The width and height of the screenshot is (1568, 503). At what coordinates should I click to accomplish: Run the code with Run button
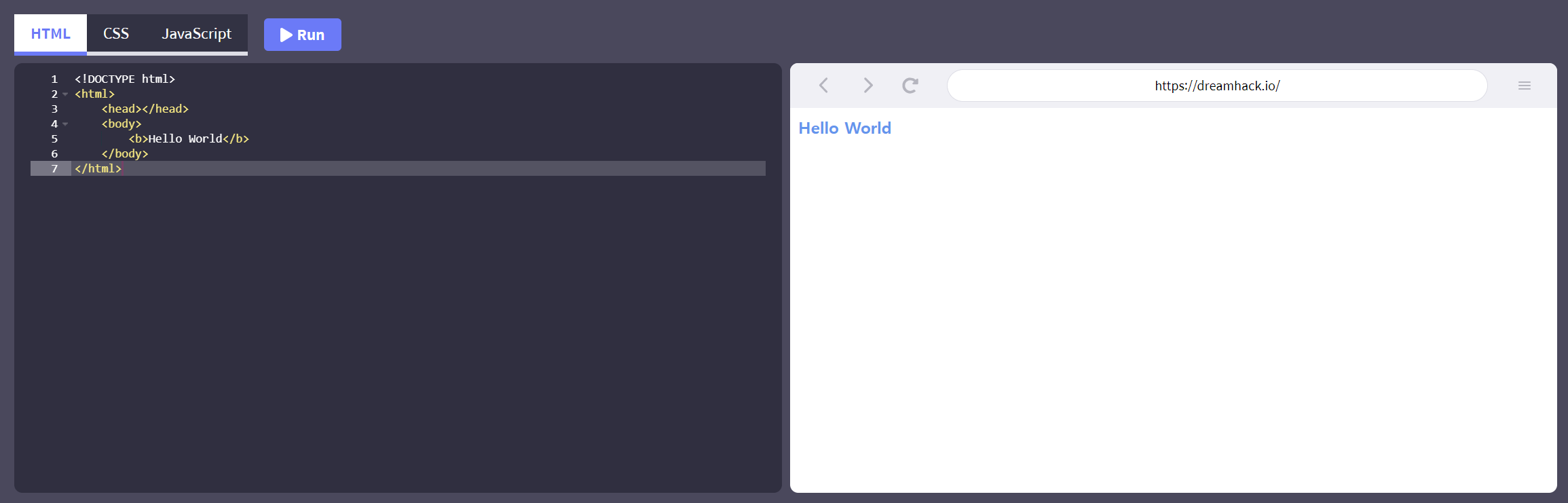point(303,35)
